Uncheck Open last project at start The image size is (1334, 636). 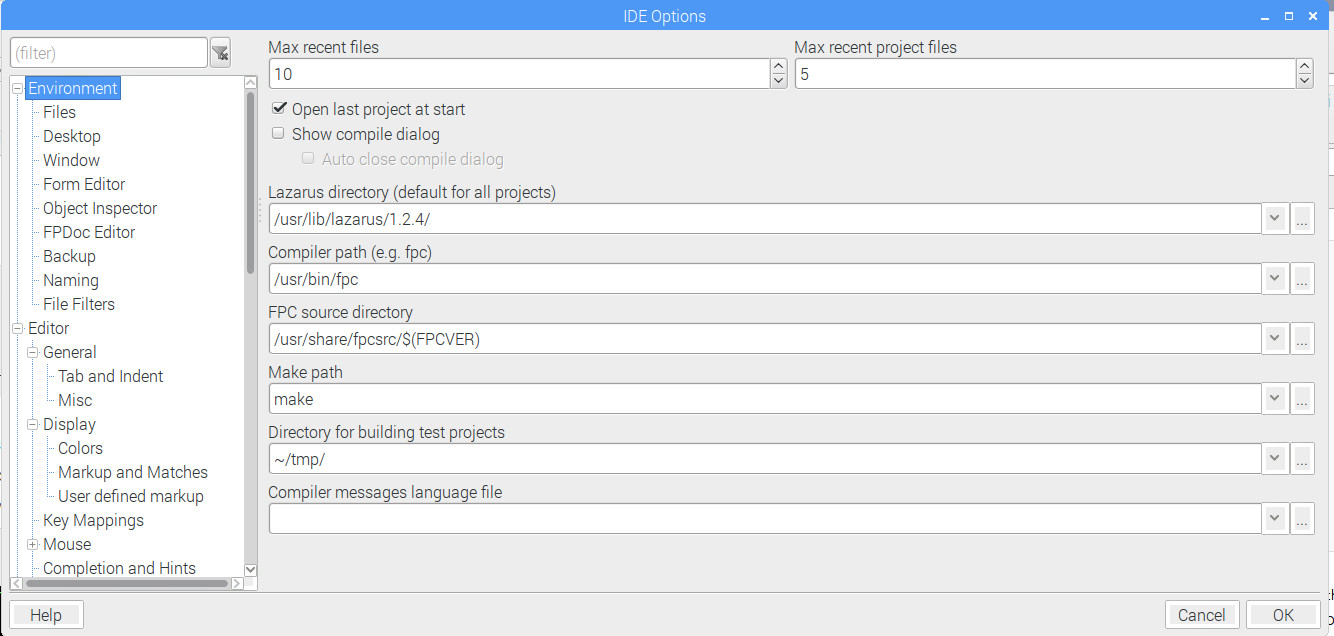point(279,109)
